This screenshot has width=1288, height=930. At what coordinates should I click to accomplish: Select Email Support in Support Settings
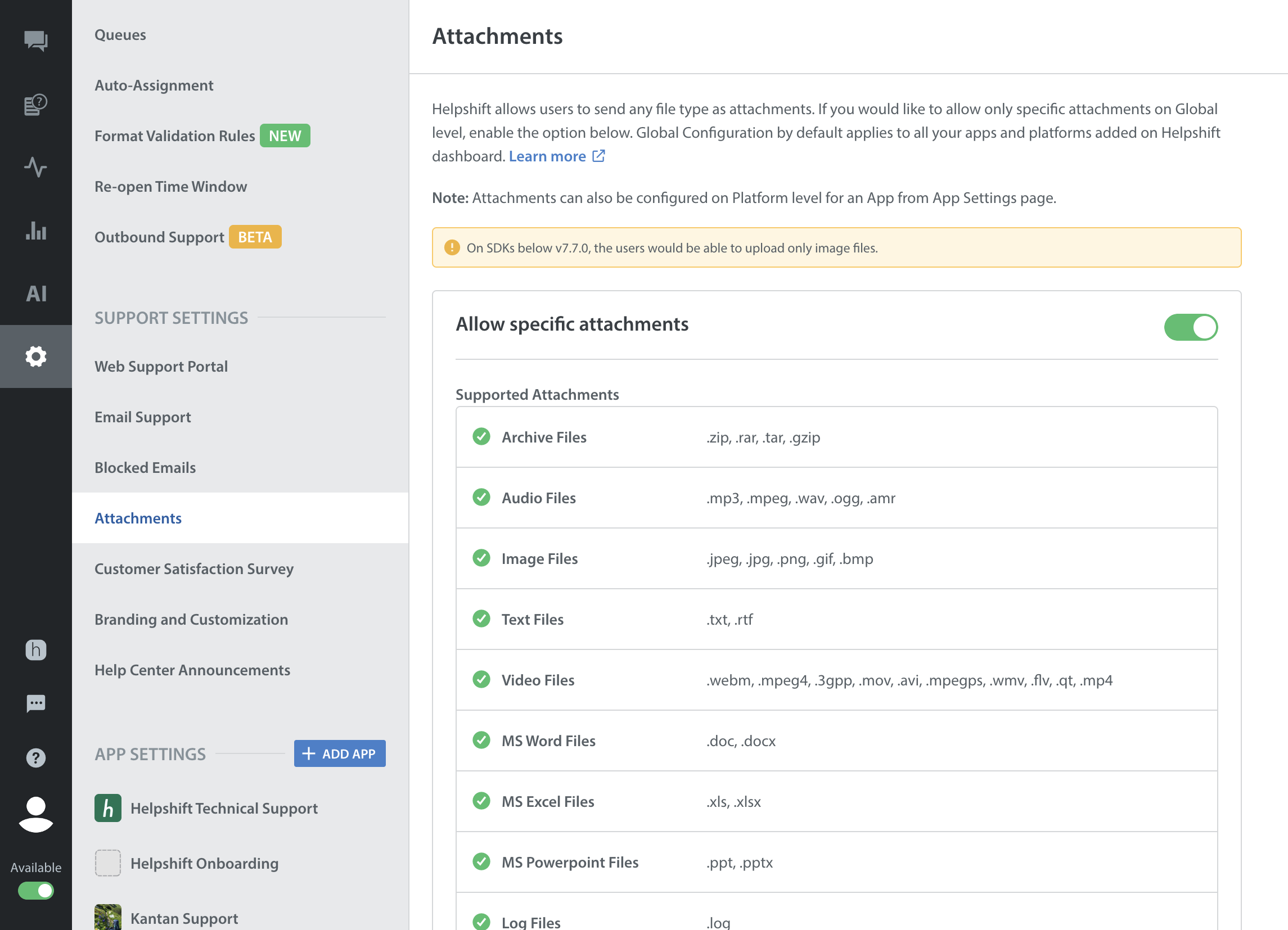pyautogui.click(x=142, y=417)
